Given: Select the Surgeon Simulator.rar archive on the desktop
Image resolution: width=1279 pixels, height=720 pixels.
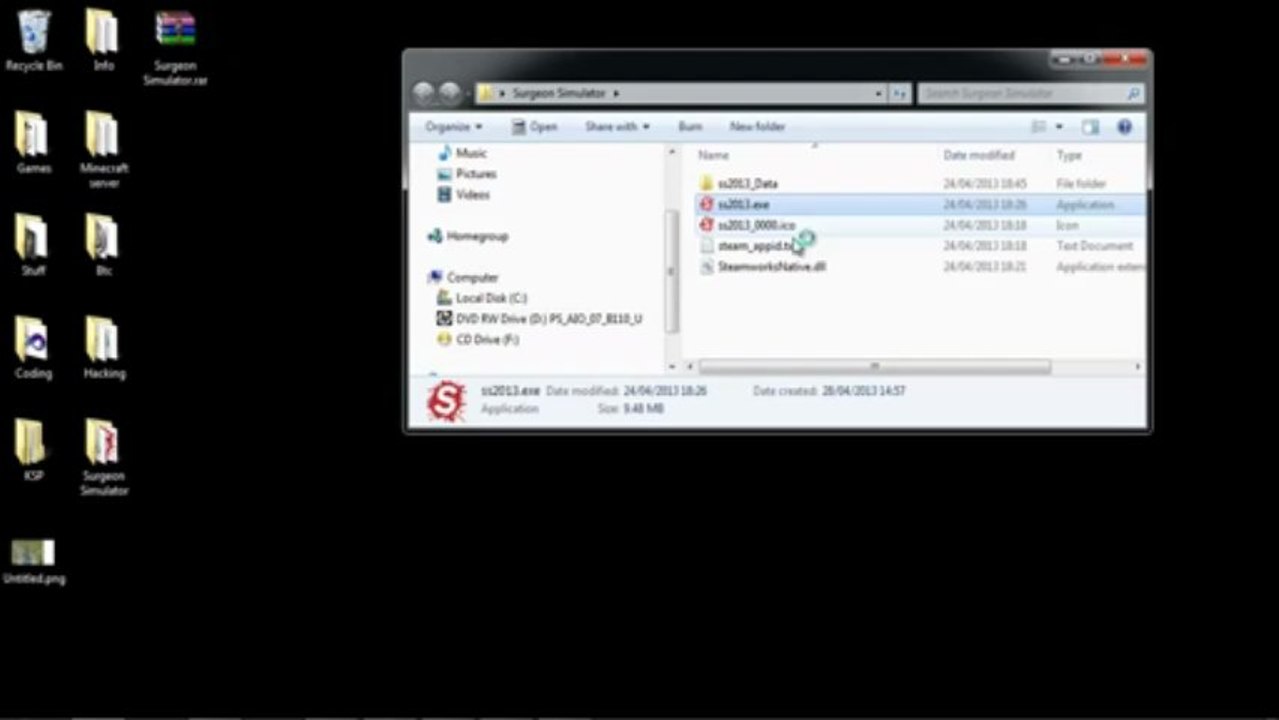Looking at the screenshot, I should click(x=175, y=47).
